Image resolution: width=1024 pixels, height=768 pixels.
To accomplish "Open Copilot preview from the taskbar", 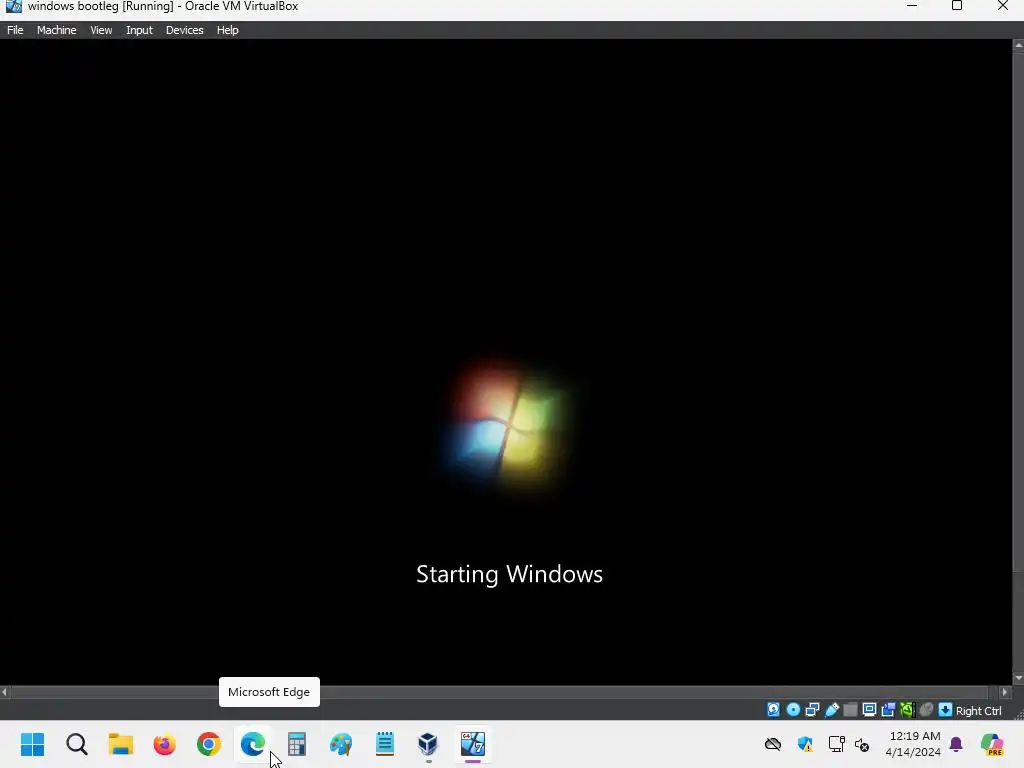I will [992, 744].
